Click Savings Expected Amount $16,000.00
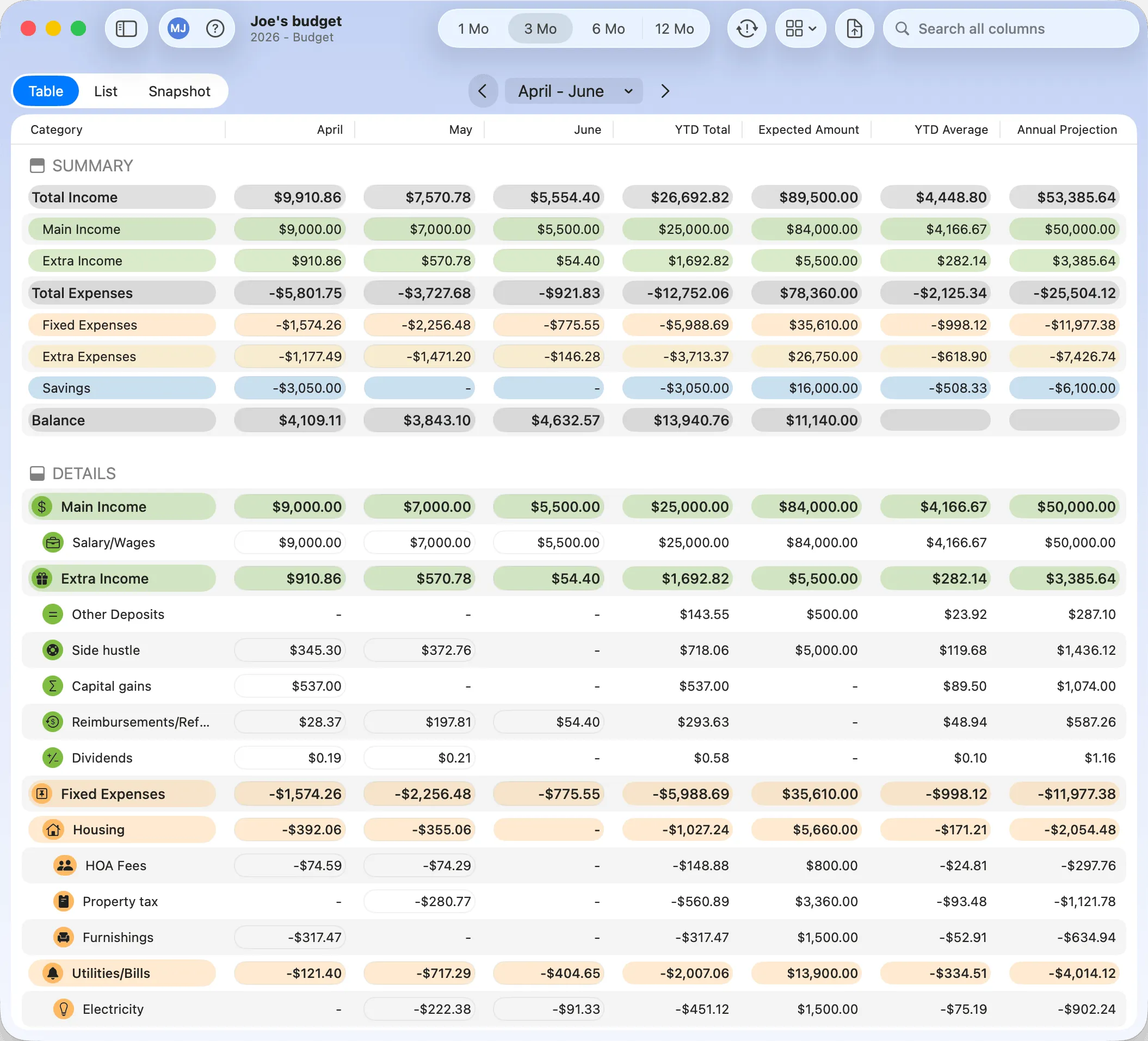This screenshot has height=1041, width=1148. [x=806, y=388]
